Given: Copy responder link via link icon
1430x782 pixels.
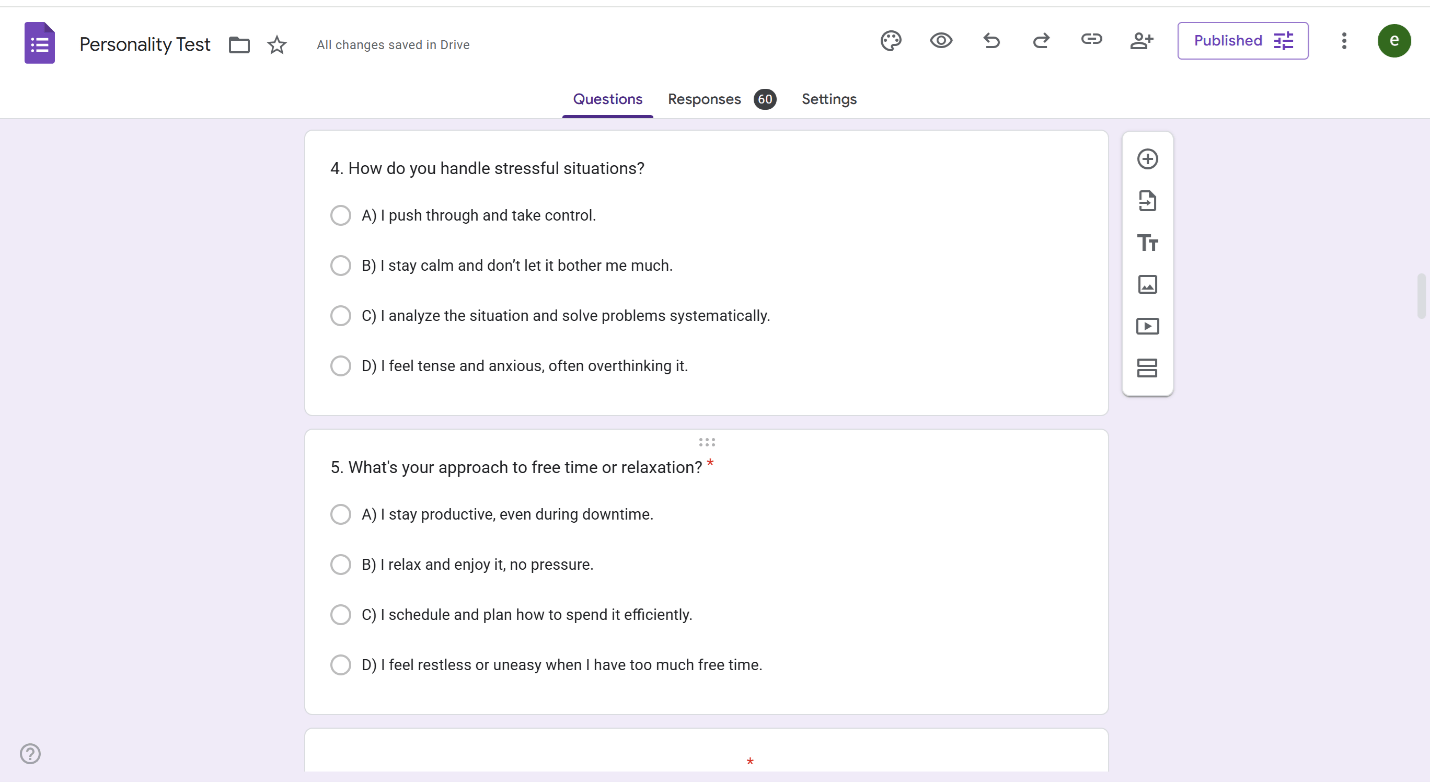Looking at the screenshot, I should click(1091, 40).
